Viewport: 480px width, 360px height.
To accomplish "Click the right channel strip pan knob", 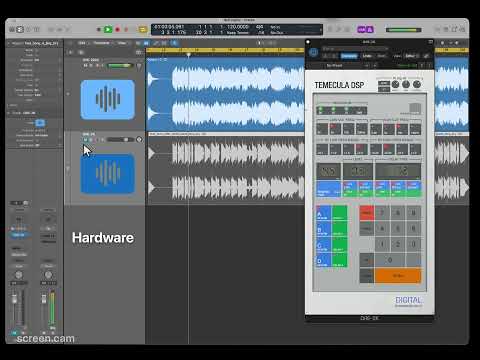I will point(48,275).
